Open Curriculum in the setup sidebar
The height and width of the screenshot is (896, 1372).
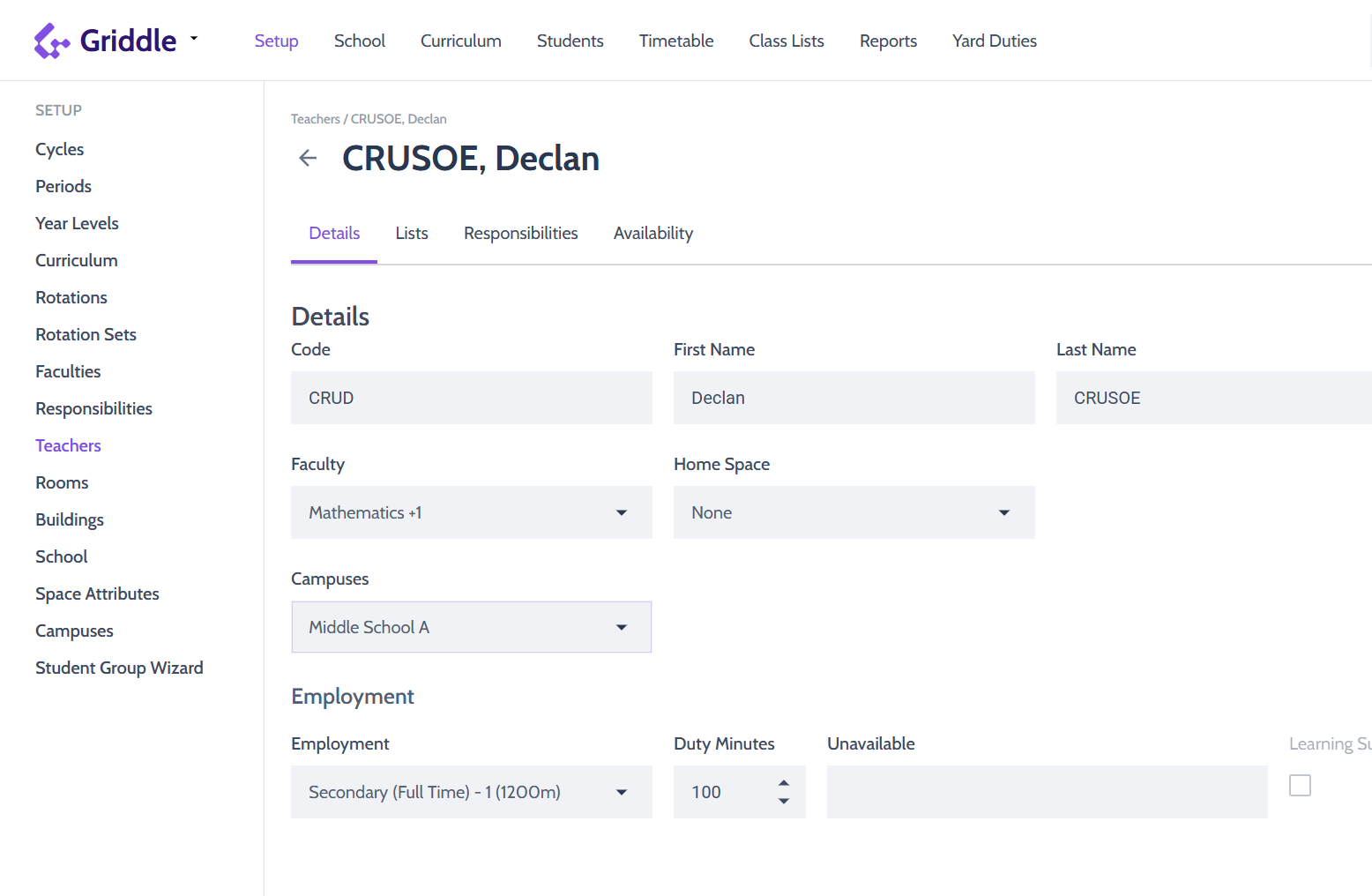coord(77,260)
